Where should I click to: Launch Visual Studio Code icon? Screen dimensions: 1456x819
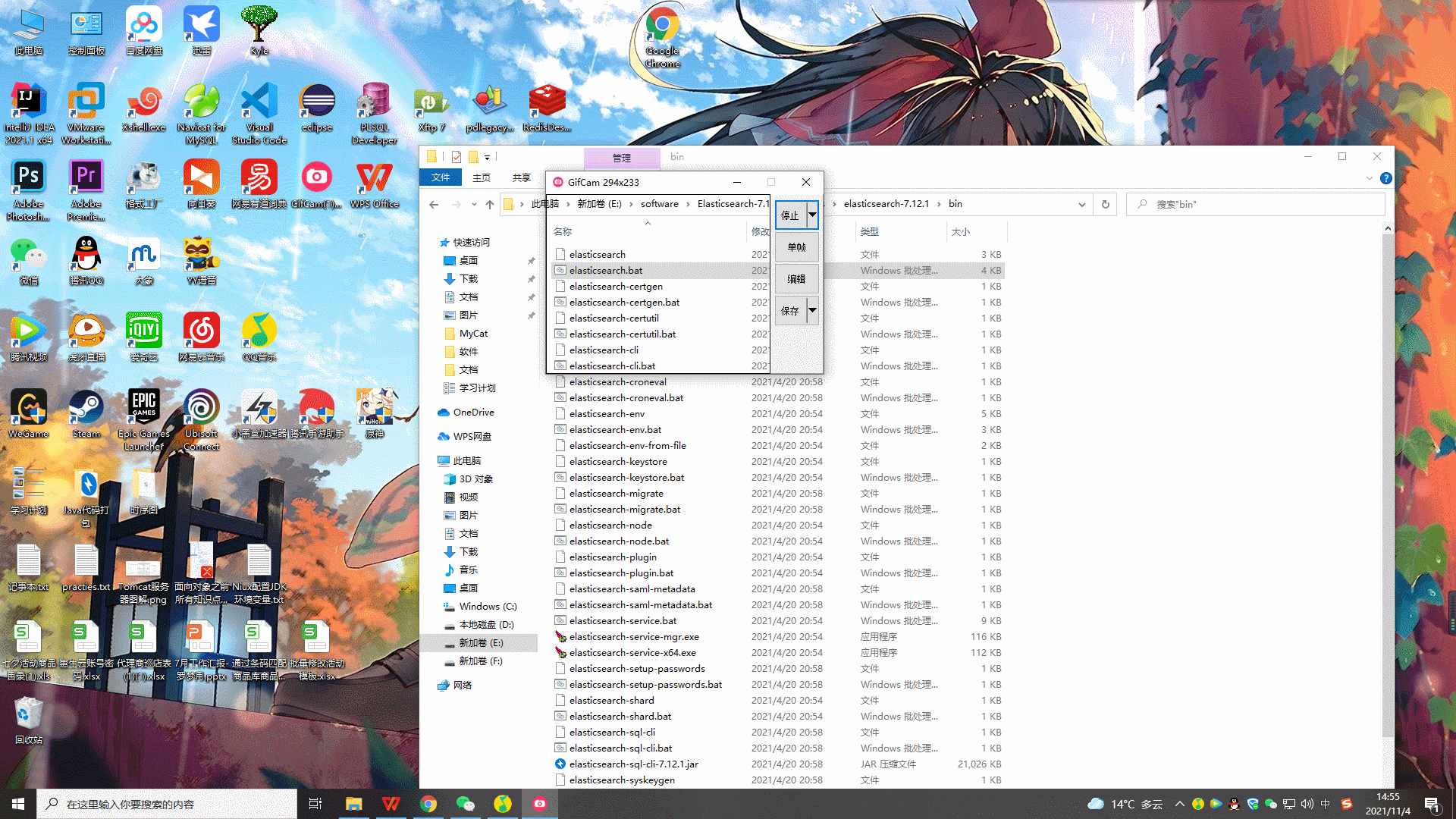pyautogui.click(x=259, y=114)
